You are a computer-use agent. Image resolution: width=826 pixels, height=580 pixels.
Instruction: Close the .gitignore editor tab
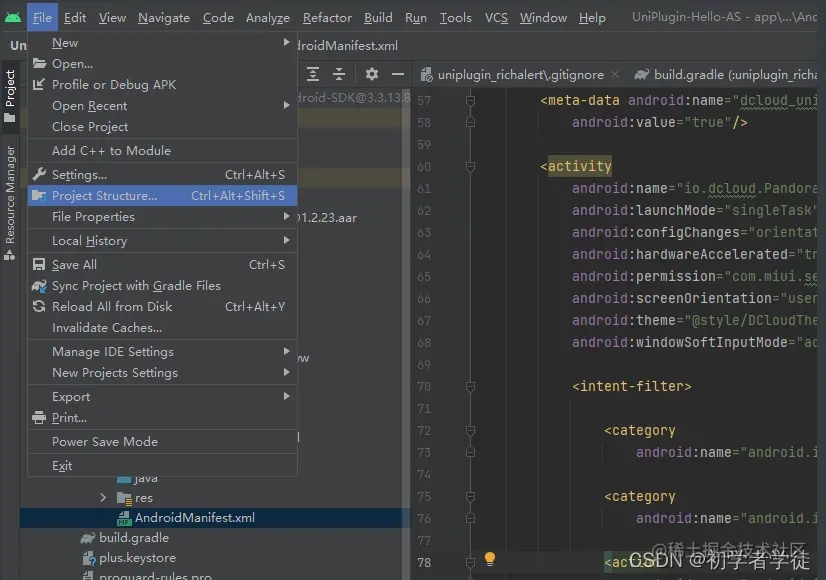click(615, 74)
